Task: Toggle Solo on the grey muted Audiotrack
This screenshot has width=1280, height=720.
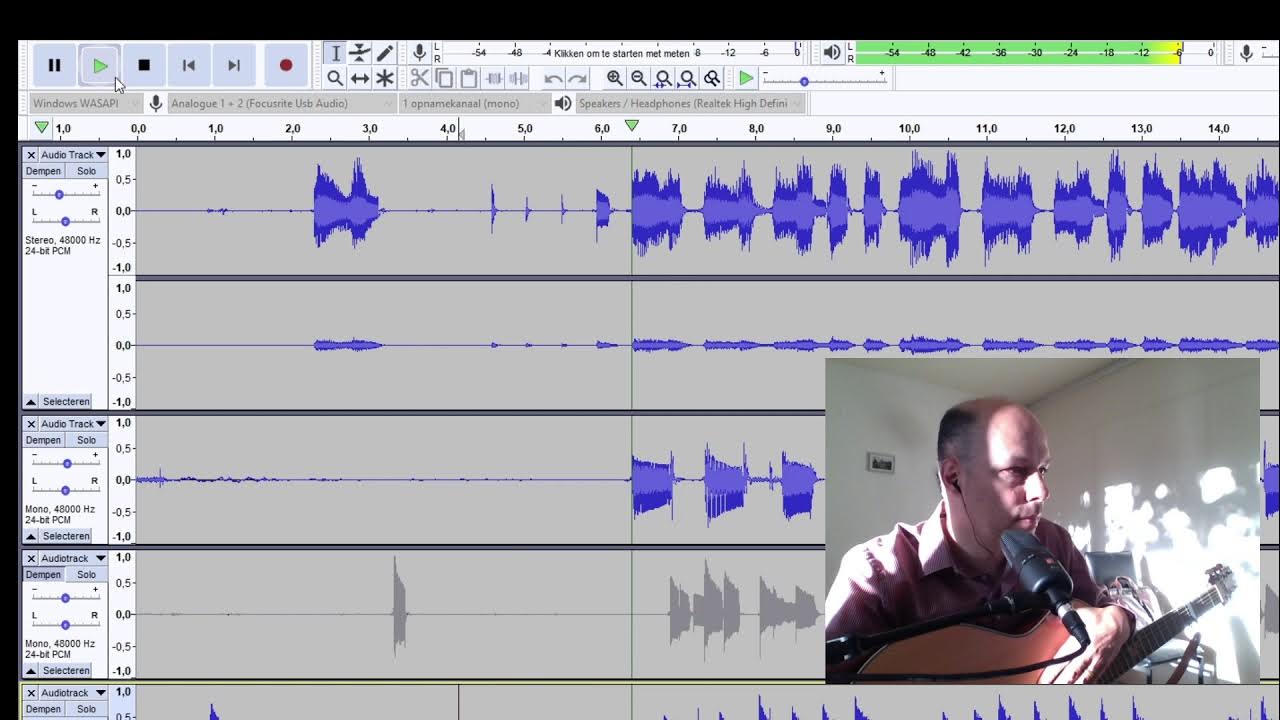Action: pos(86,574)
